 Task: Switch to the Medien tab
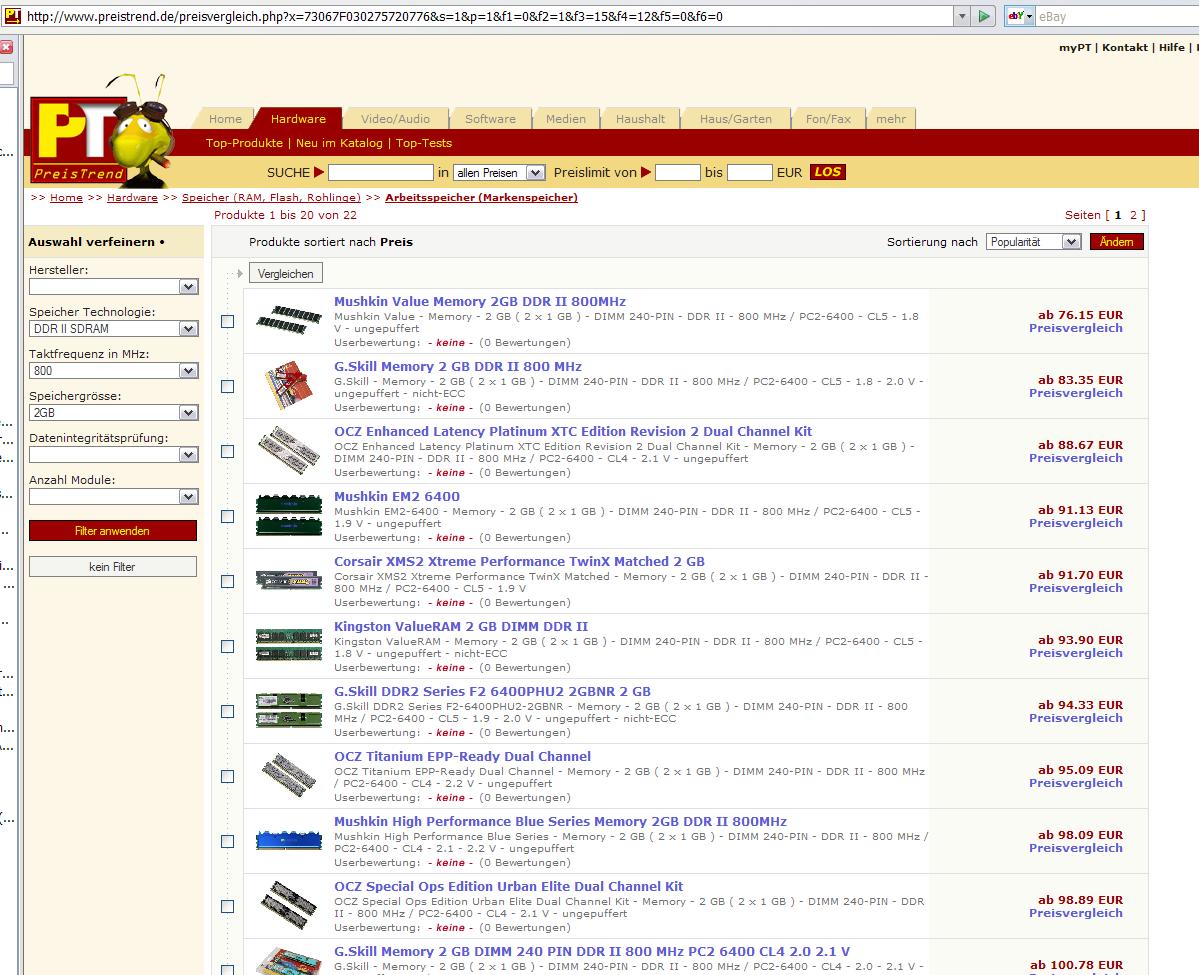coord(566,119)
